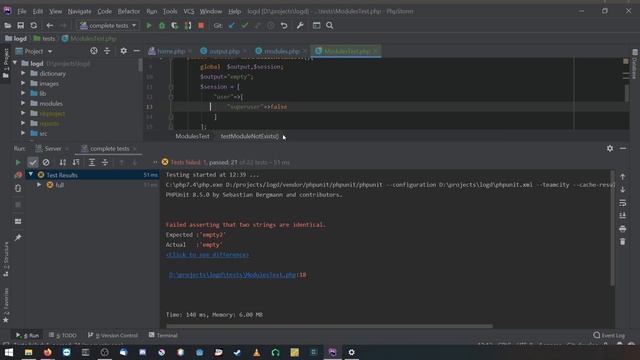Click the Synchronize/reload icon
The width and height of the screenshot is (640, 360).
[33, 25]
